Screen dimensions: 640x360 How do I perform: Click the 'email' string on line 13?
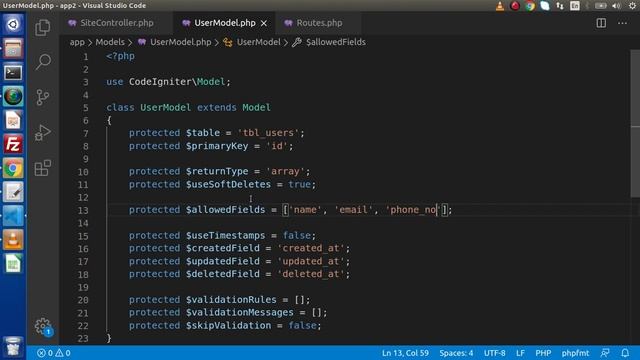[353, 210]
